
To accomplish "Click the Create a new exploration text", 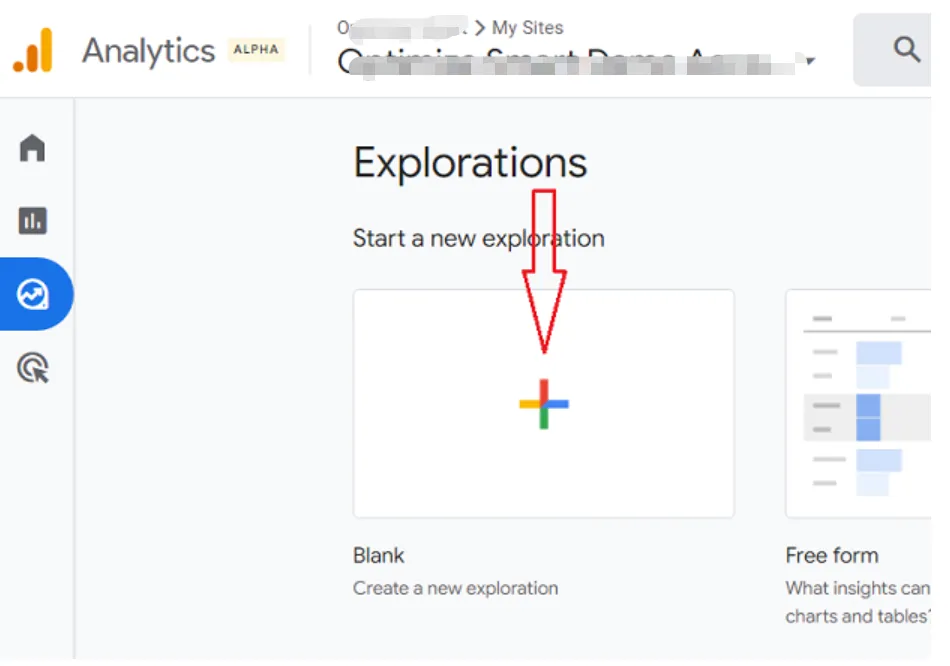I will point(455,588).
